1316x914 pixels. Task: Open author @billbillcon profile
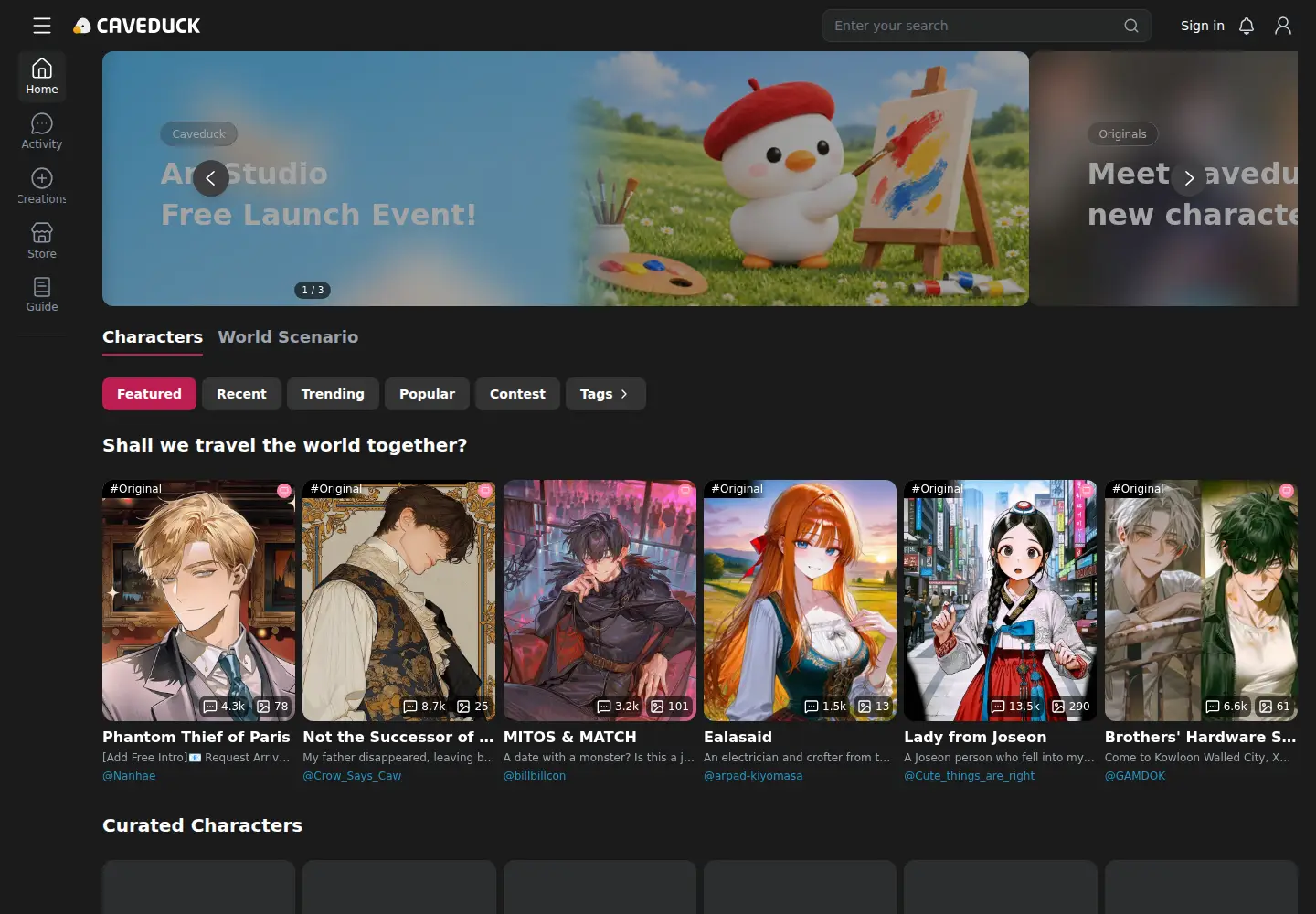coord(535,776)
